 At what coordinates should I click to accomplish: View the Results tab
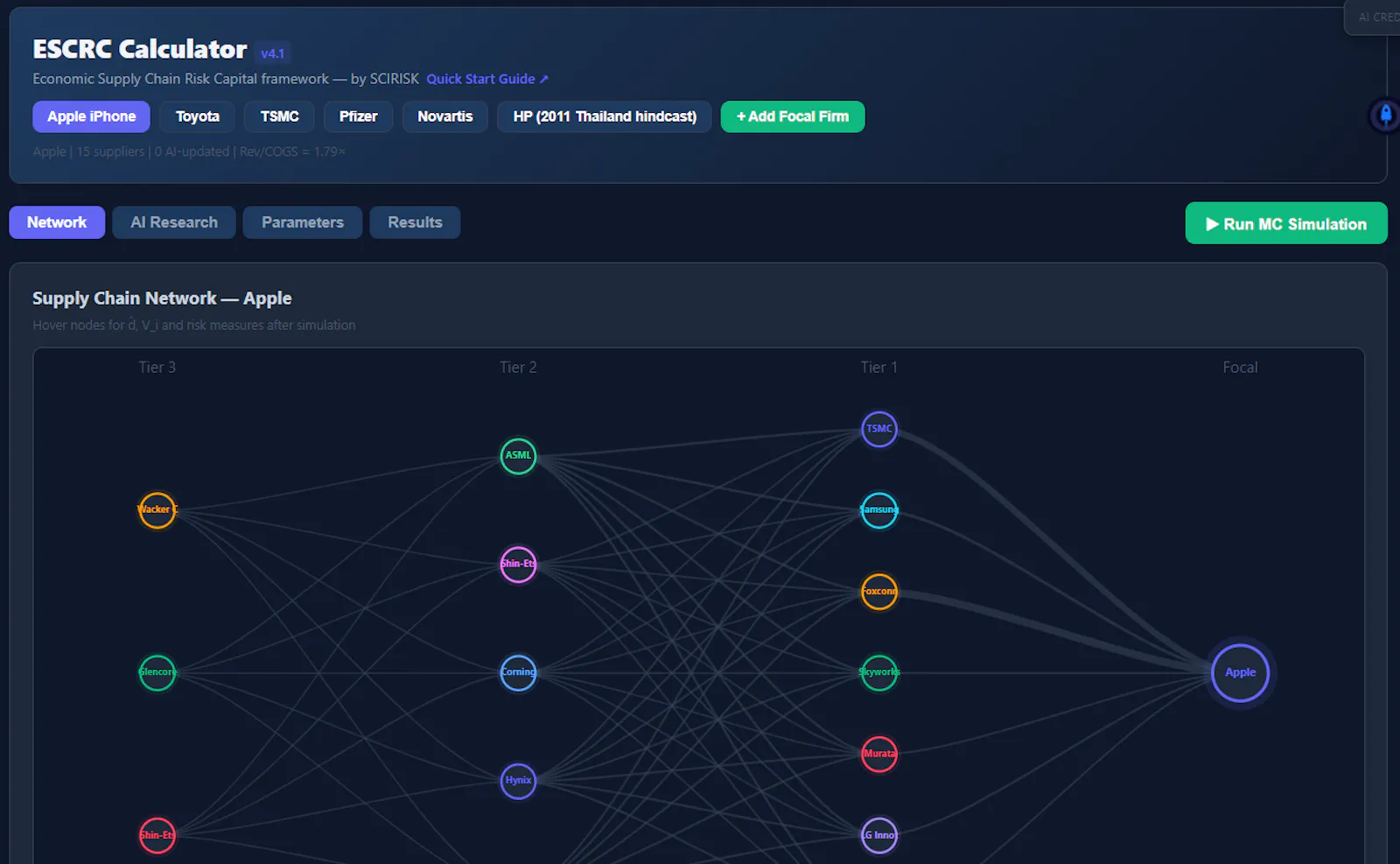415,222
